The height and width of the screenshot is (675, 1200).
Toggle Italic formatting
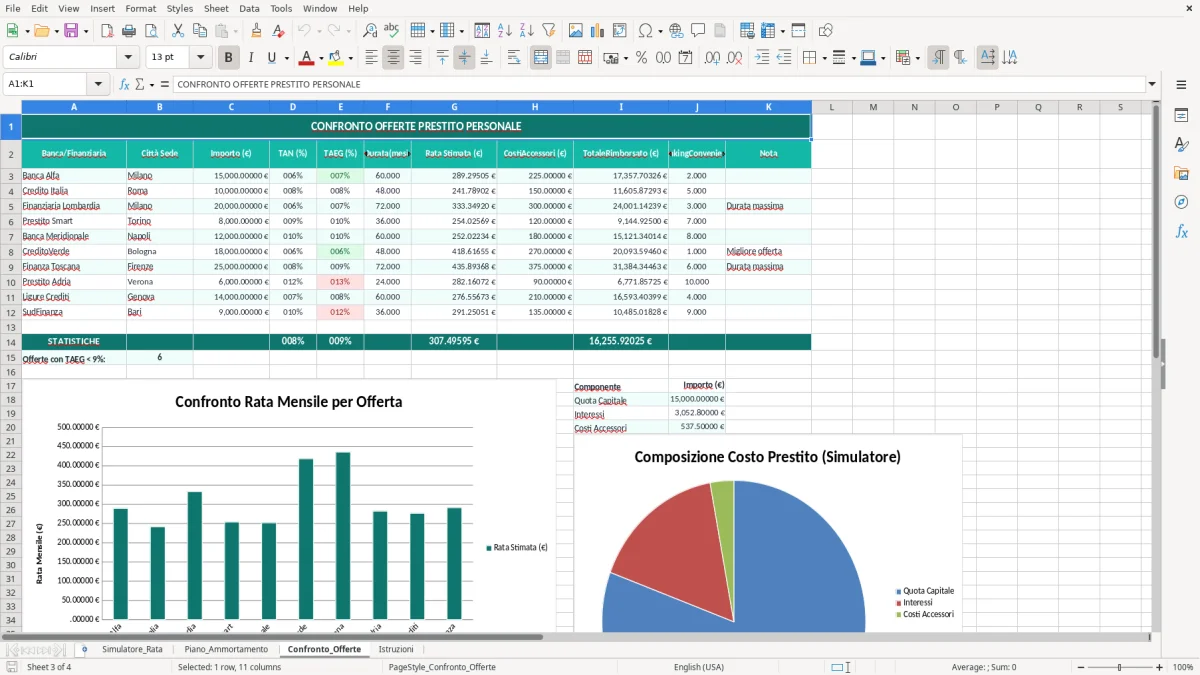coord(250,58)
